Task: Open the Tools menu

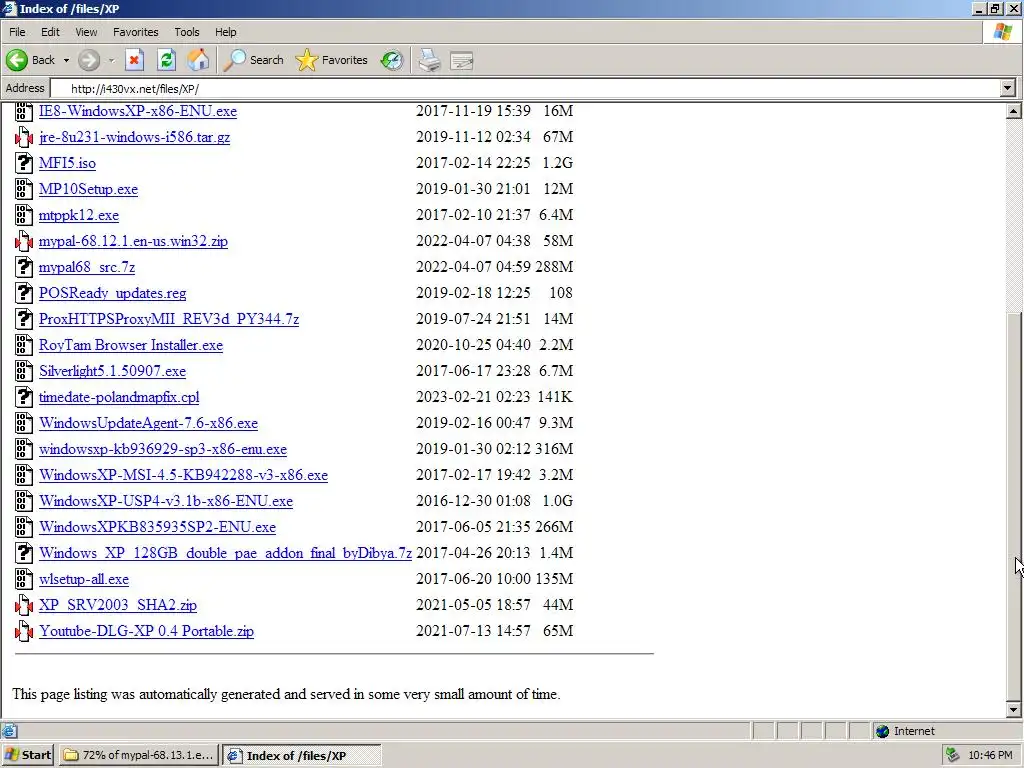Action: 186,32
